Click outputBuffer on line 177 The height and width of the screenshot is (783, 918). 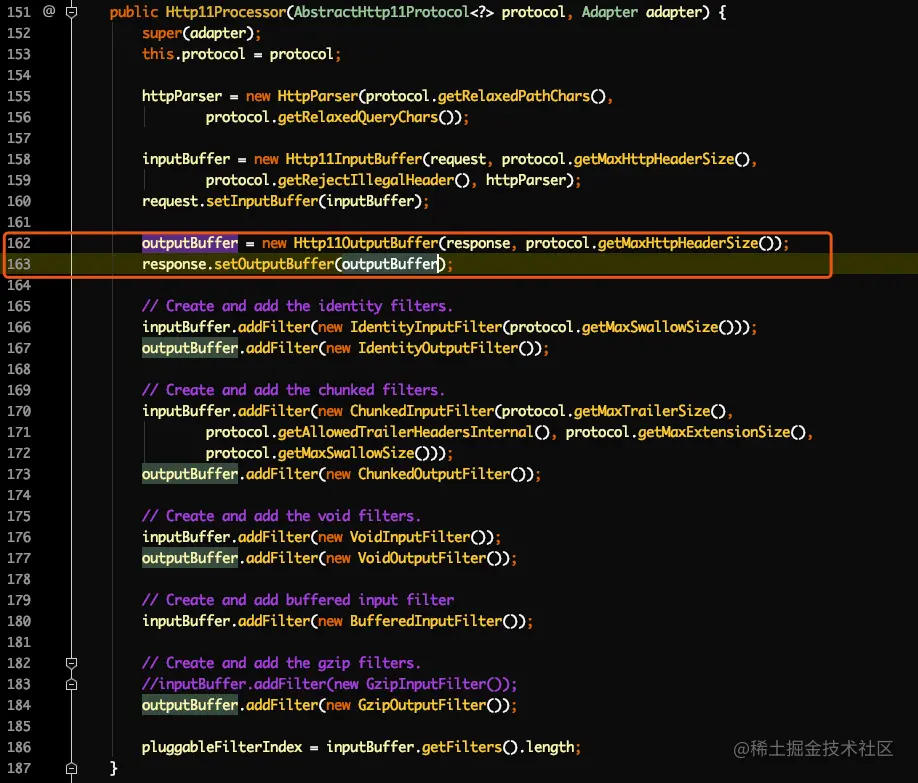click(190, 558)
